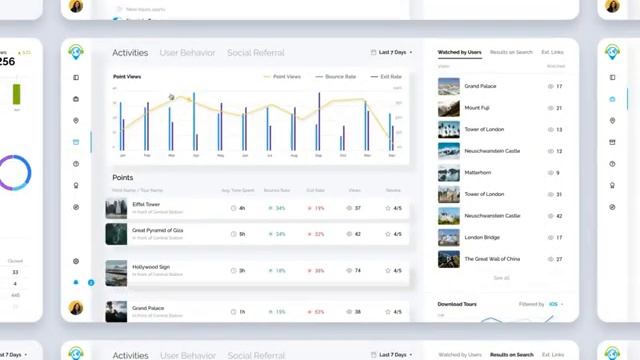Select the Ext. Links tab
Viewport: 640px width, 360px height.
(552, 52)
